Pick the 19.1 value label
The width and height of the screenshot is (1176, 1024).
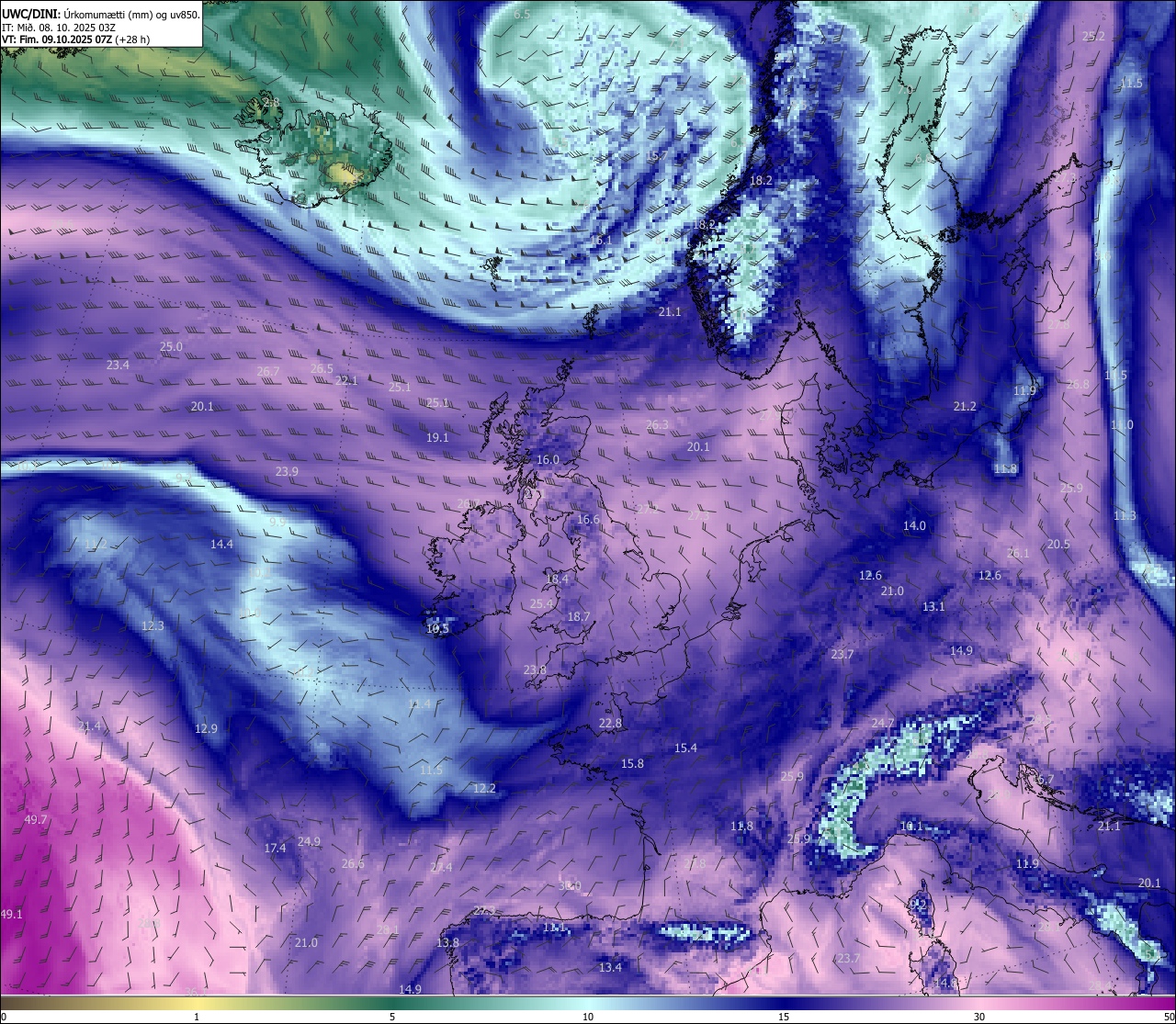(x=437, y=438)
